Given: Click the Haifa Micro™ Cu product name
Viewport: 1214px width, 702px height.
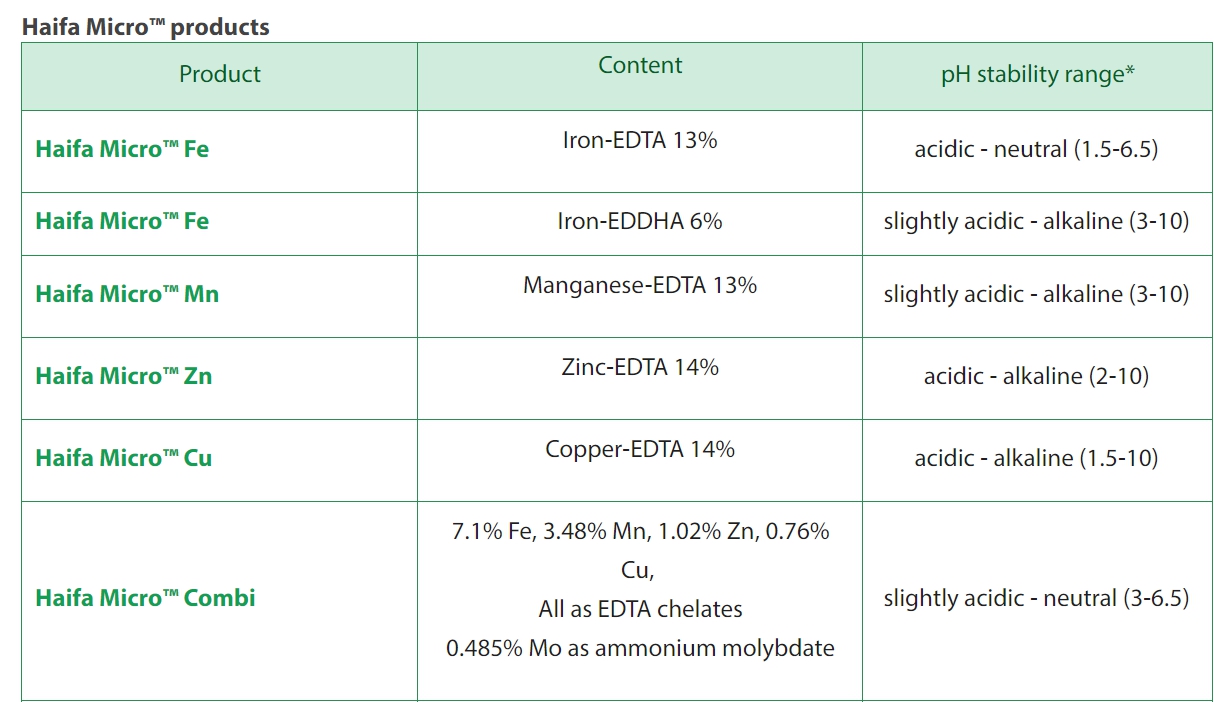Looking at the screenshot, I should pos(124,458).
